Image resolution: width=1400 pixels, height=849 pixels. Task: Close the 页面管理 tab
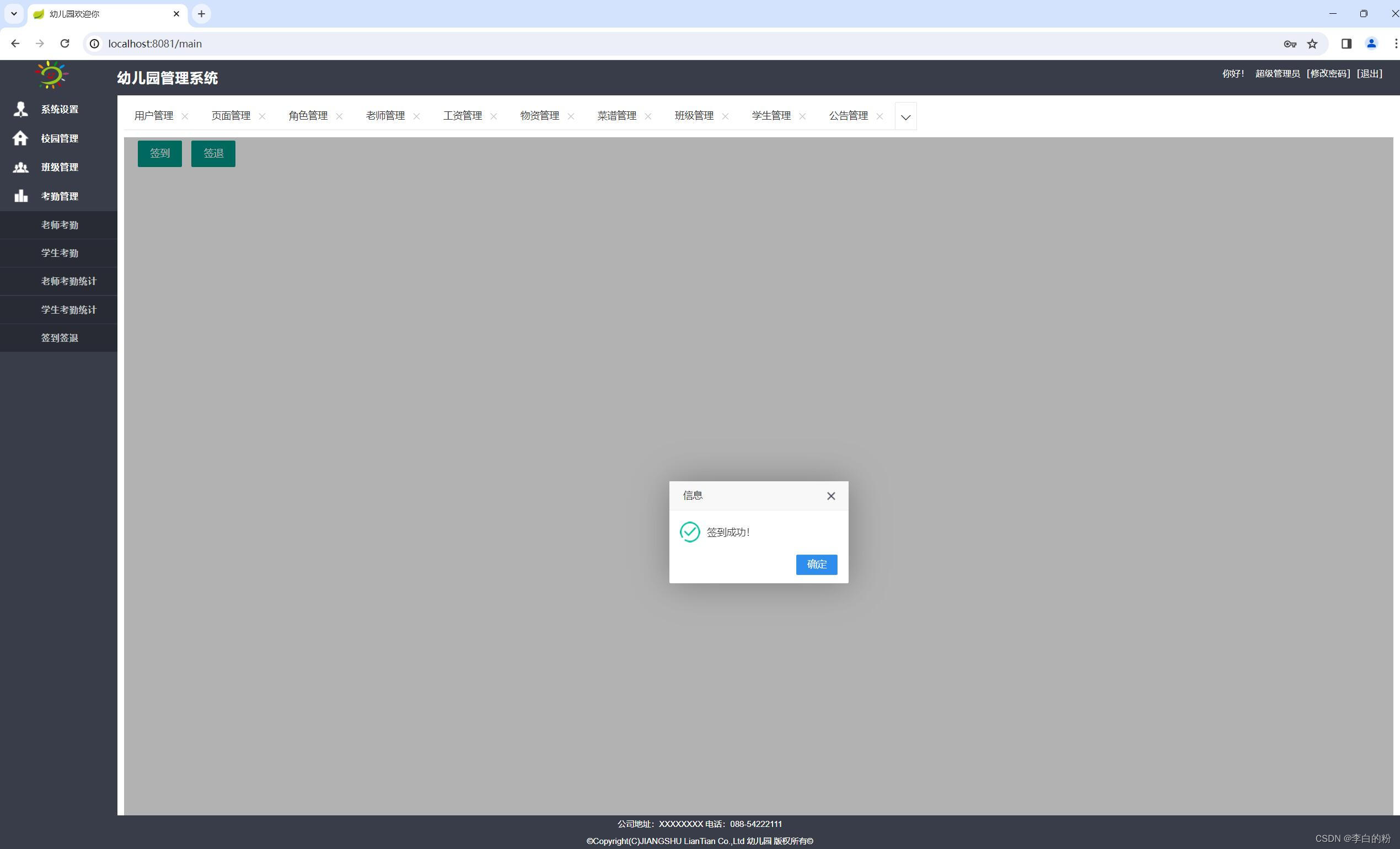point(262,116)
